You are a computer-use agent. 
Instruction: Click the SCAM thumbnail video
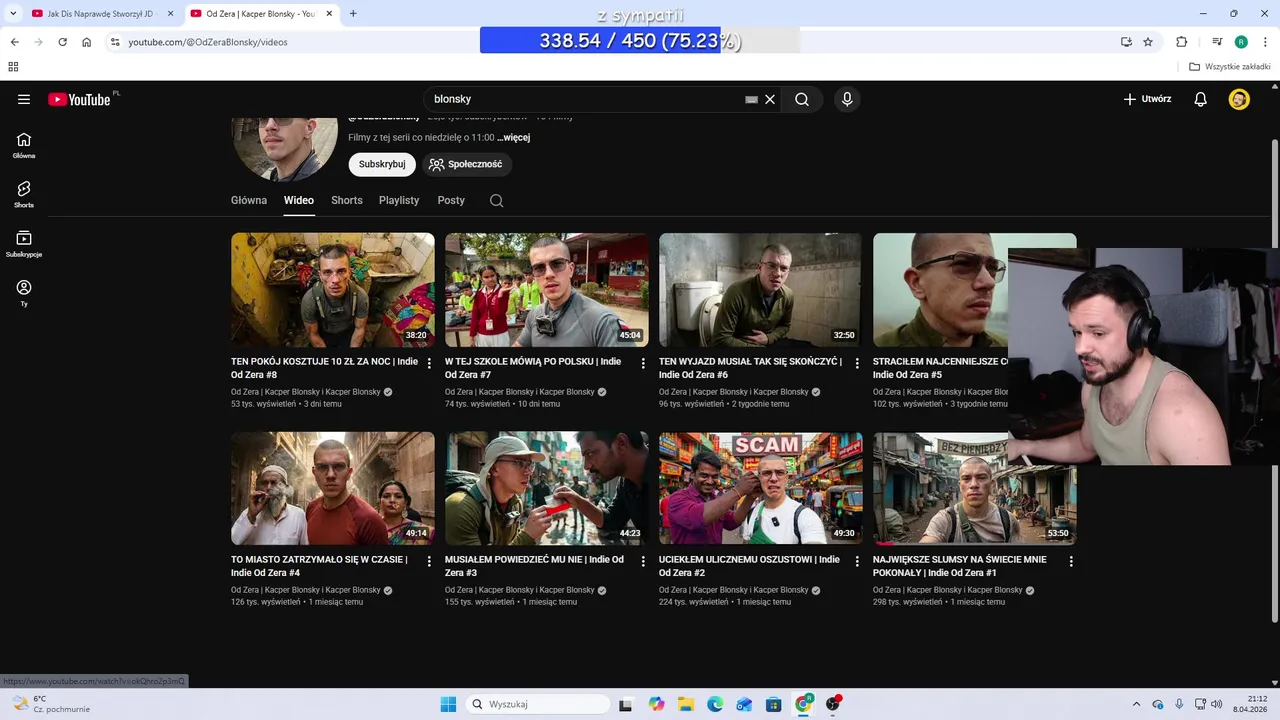[760, 488]
